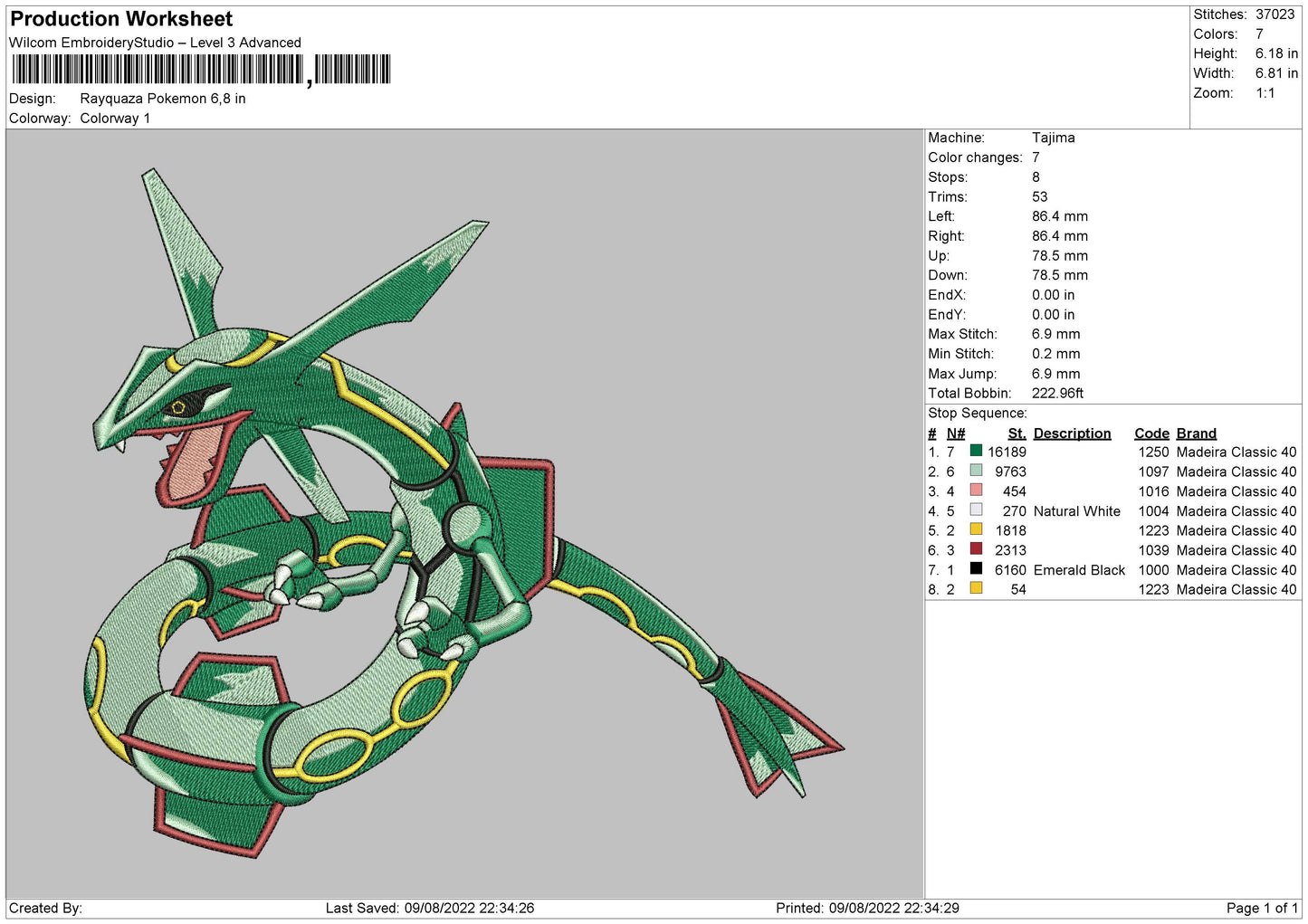Click stitch count 54 in stop 8
1308x924 pixels.
1018,589
